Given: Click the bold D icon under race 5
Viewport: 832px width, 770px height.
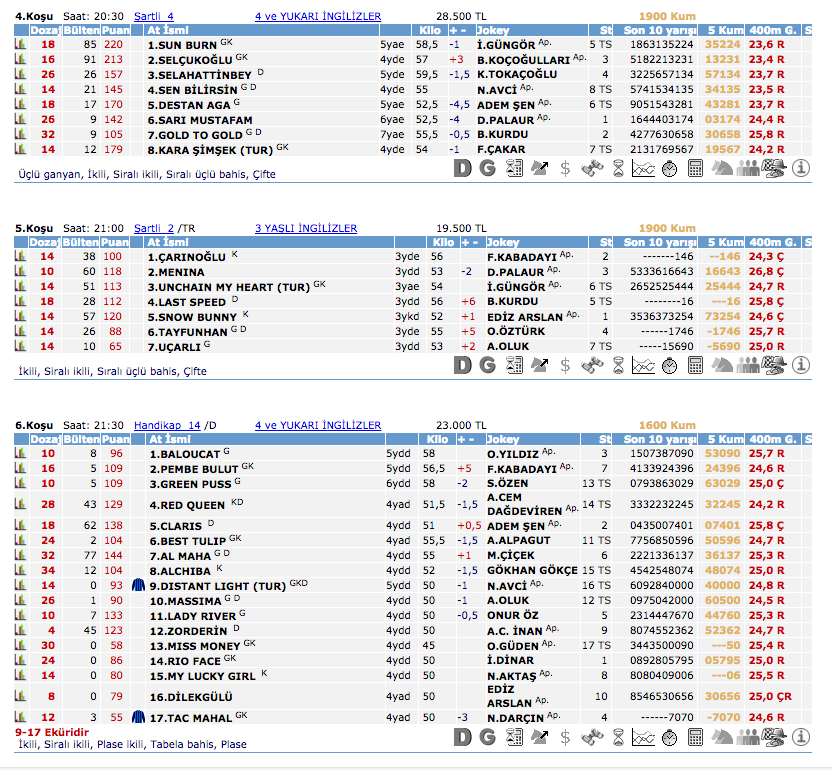Looking at the screenshot, I should 462,365.
